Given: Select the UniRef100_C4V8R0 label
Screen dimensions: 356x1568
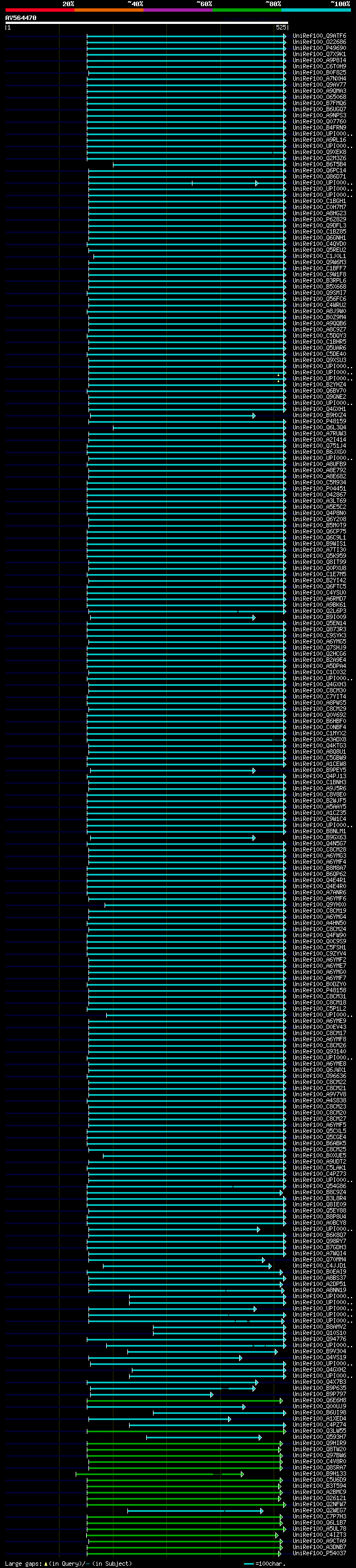Looking at the screenshot, I should click(x=319, y=1461).
